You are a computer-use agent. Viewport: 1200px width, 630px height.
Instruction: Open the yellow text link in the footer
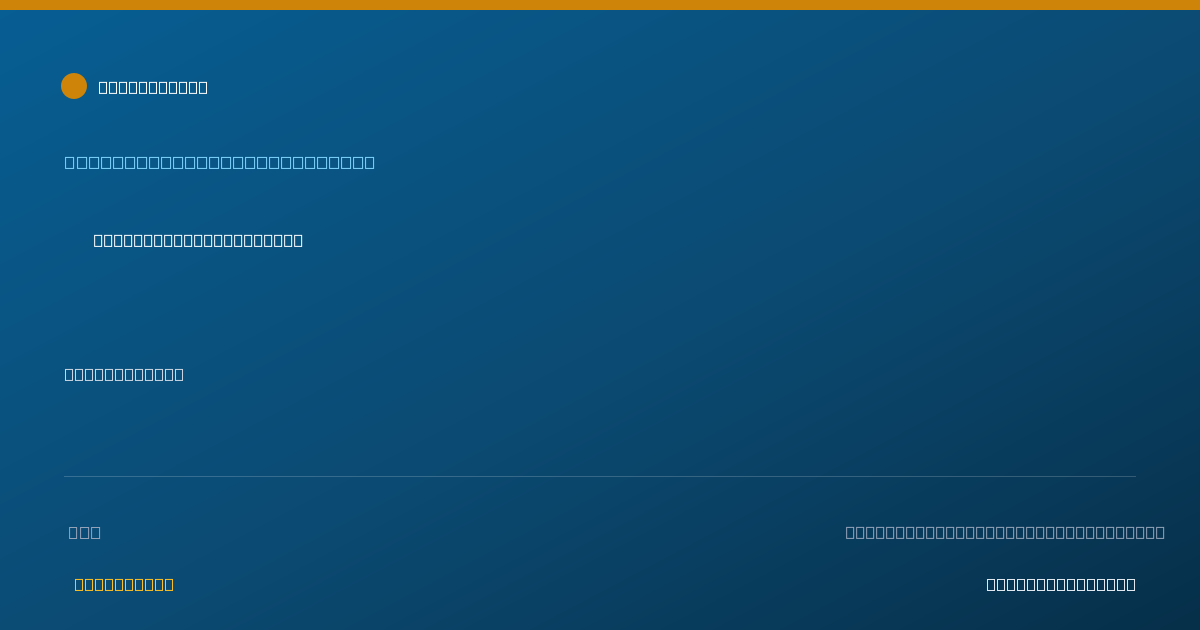tap(124, 584)
